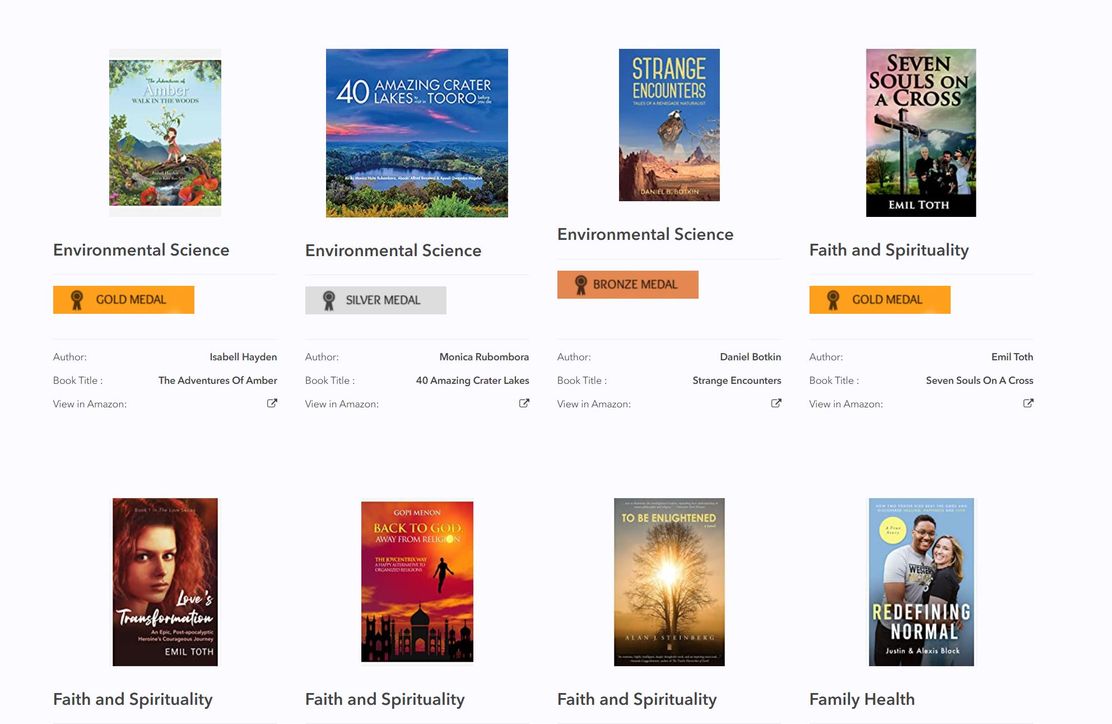Viewport: 1112px width, 724px height.
Task: Click author name Monica Rubombora
Action: pyautogui.click(x=484, y=357)
